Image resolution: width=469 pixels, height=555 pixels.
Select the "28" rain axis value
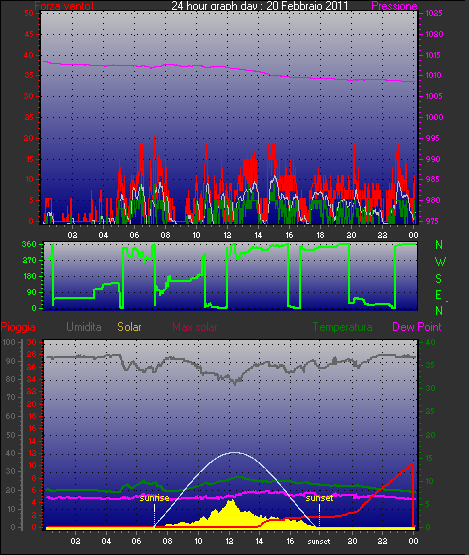[32, 354]
